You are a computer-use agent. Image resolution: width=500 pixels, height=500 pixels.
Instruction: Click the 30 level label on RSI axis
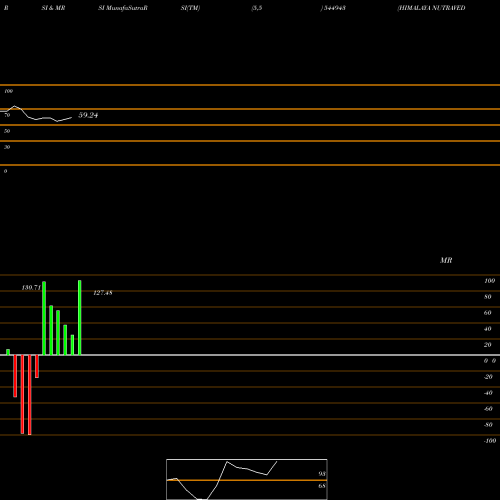(7, 147)
